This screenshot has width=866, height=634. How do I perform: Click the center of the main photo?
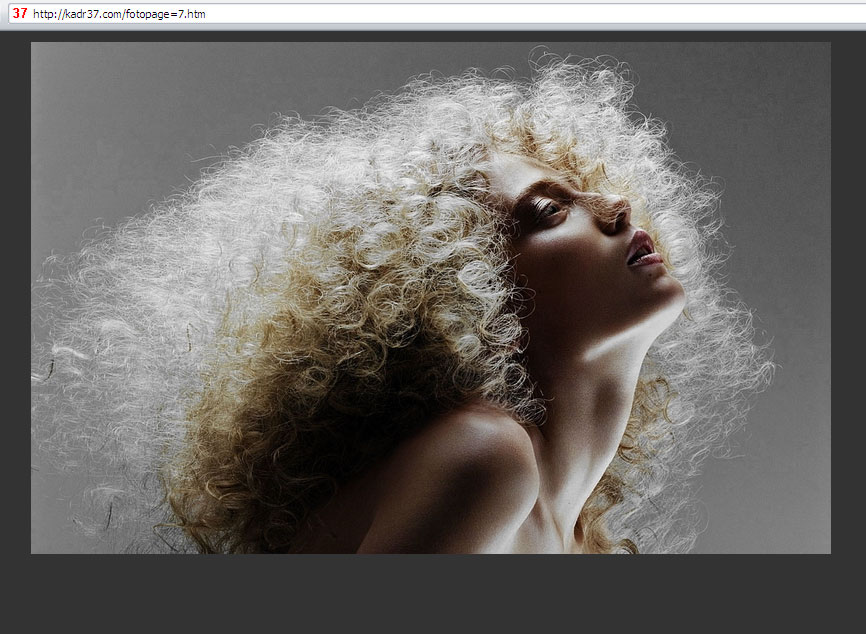pyautogui.click(x=430, y=297)
